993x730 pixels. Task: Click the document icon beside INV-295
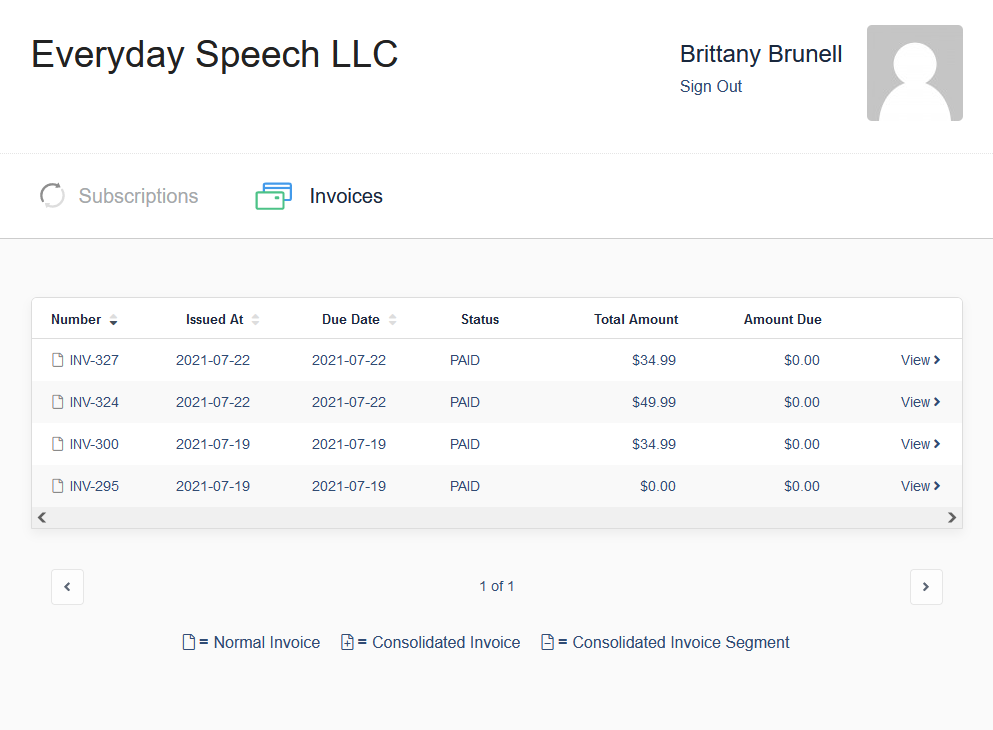pos(58,486)
